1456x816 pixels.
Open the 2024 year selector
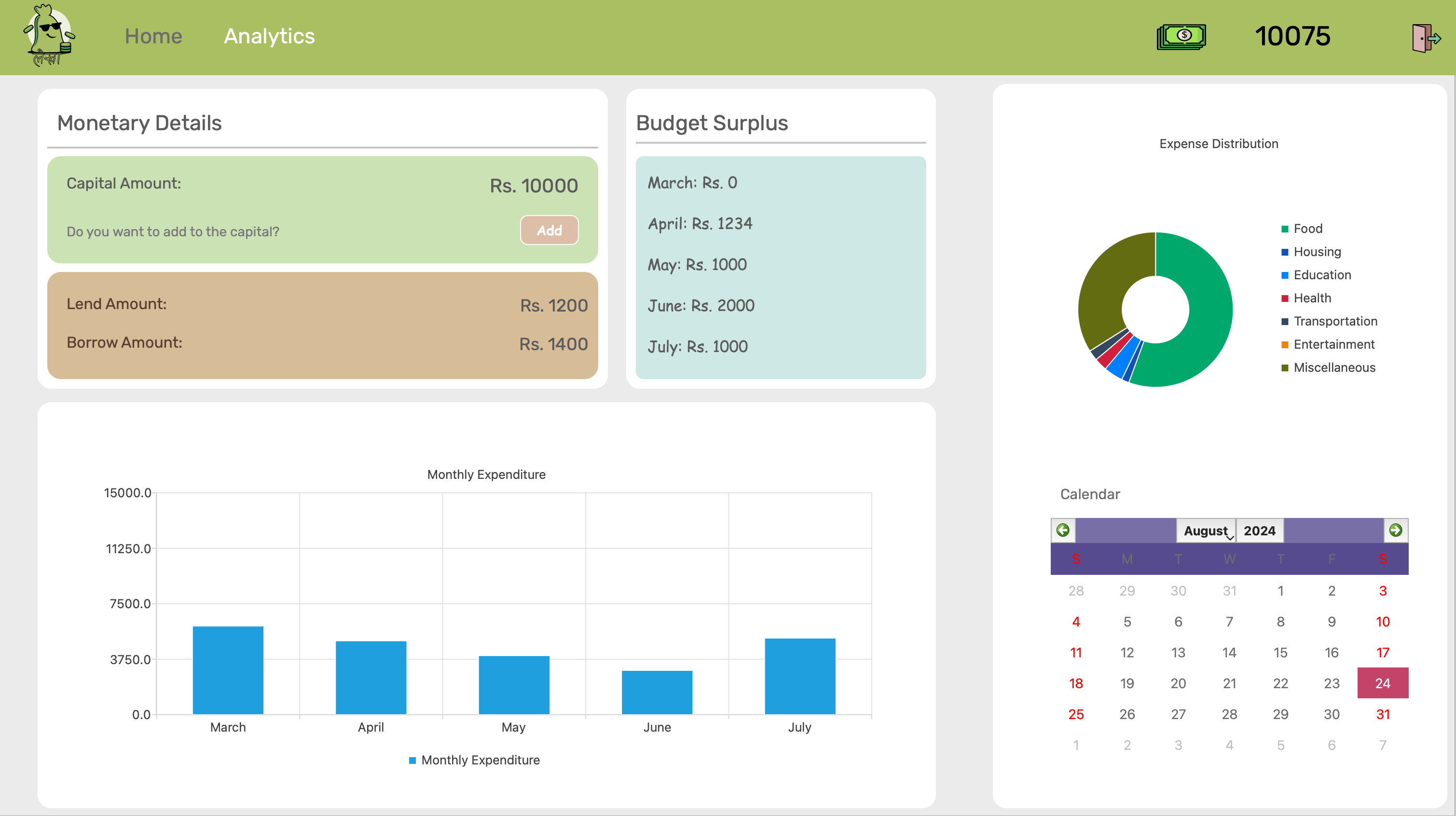(x=1259, y=530)
